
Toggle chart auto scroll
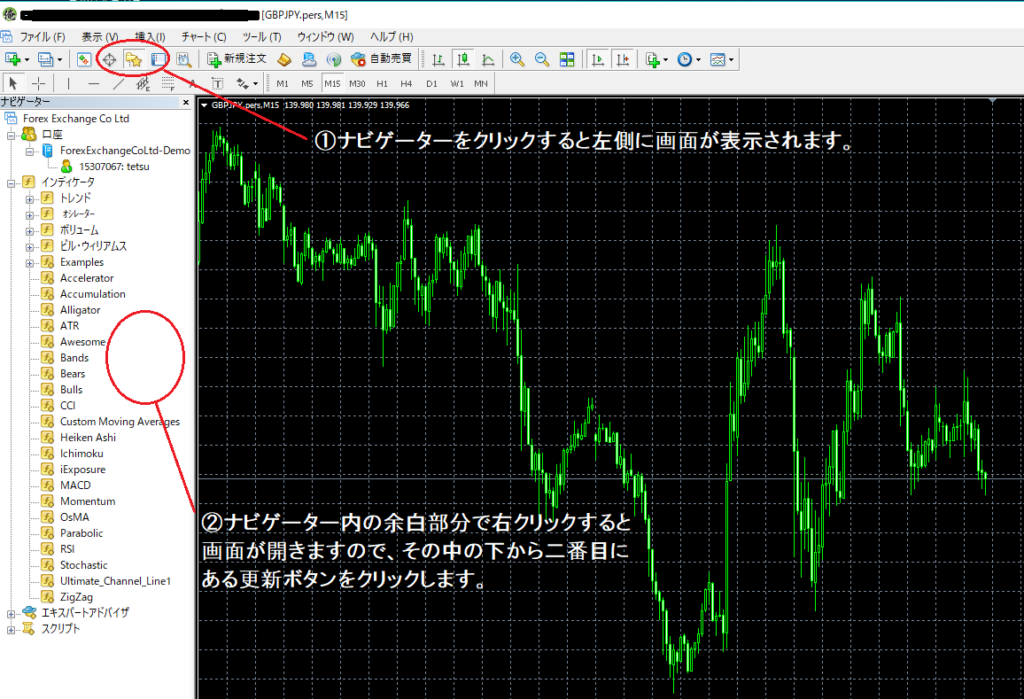[x=598, y=59]
